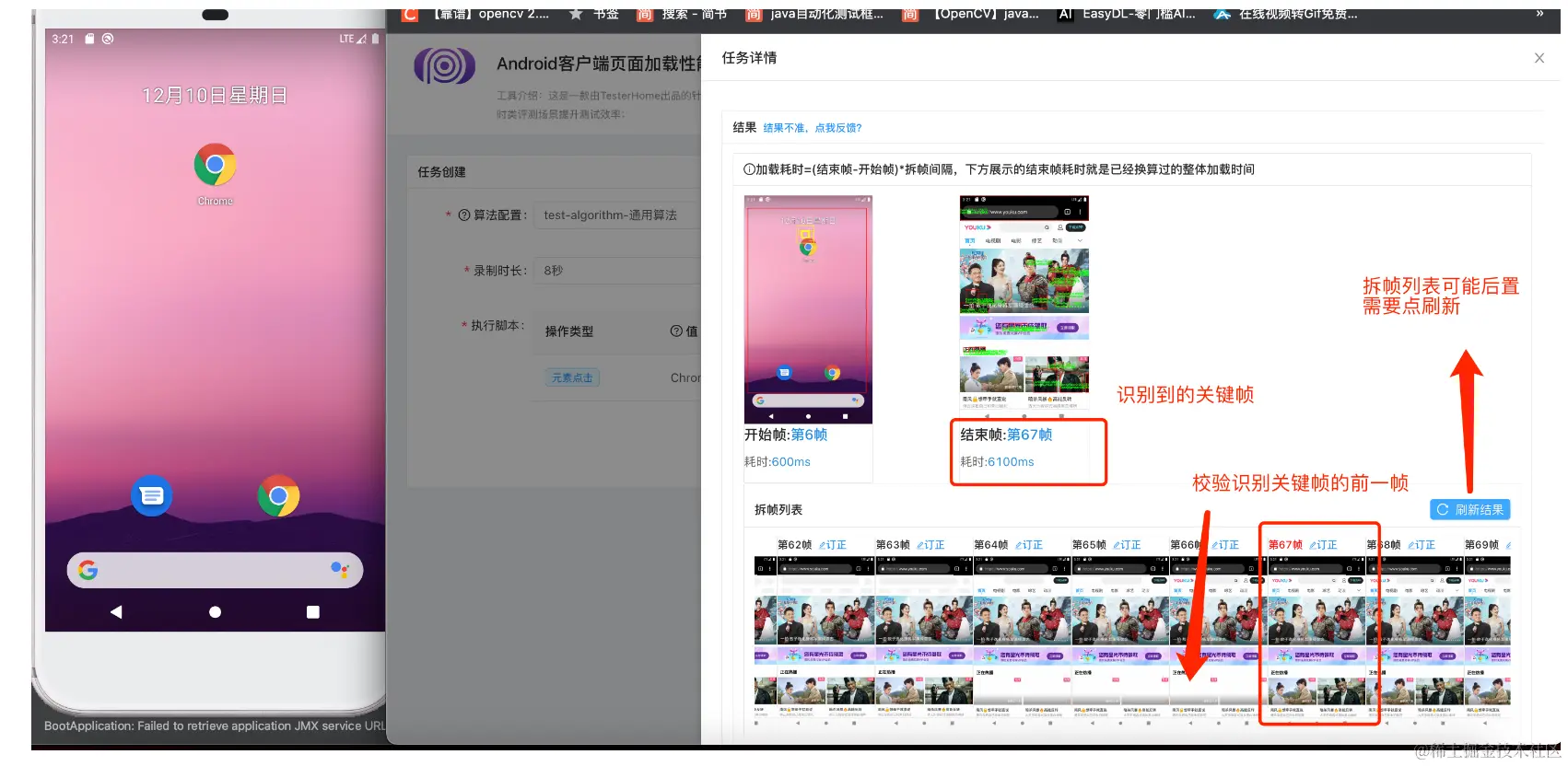This screenshot has height=766, width=1568.
Task: Open the 书签 bookmarks star item
Action: 594,14
